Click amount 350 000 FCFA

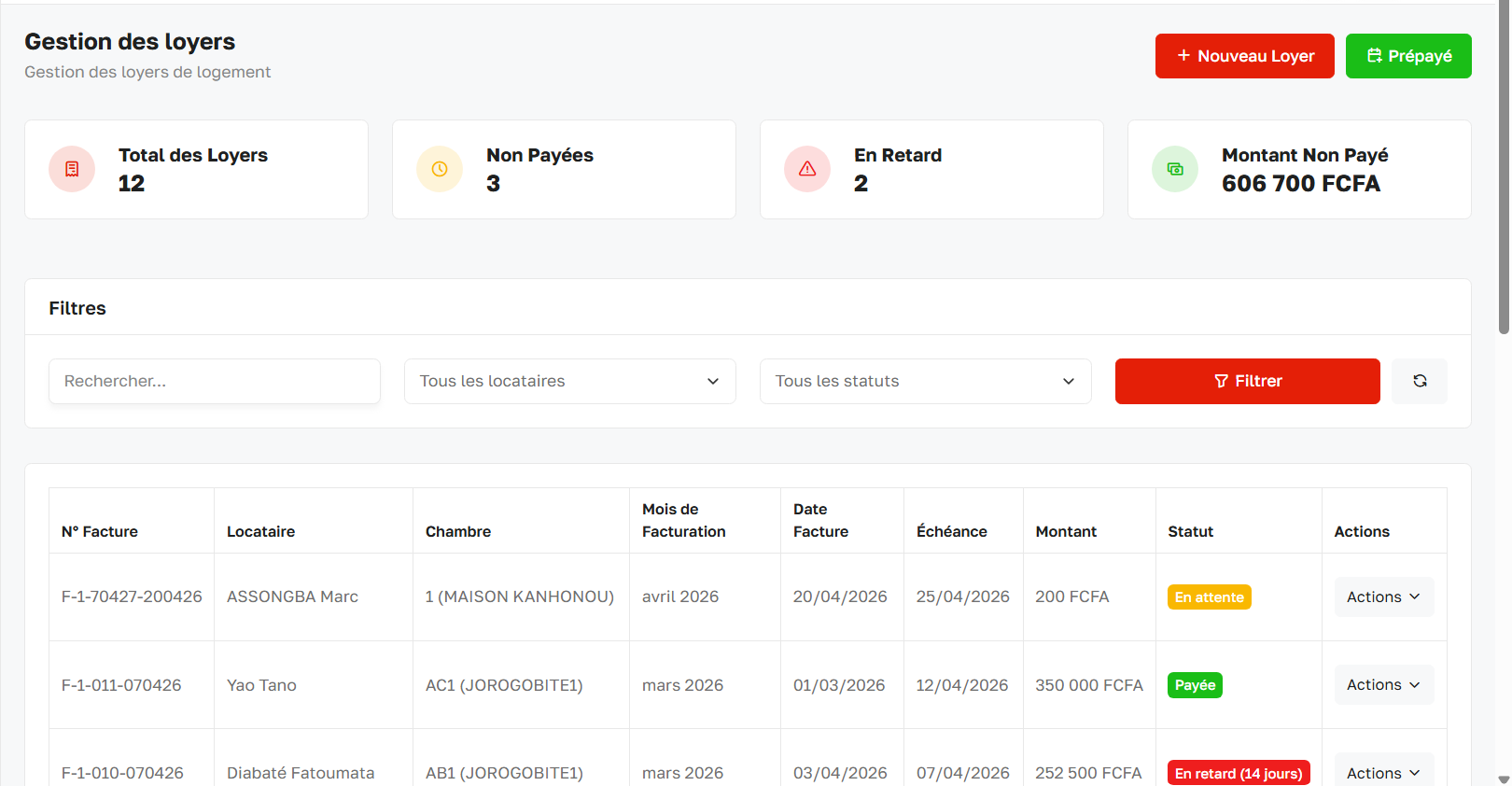point(1089,685)
